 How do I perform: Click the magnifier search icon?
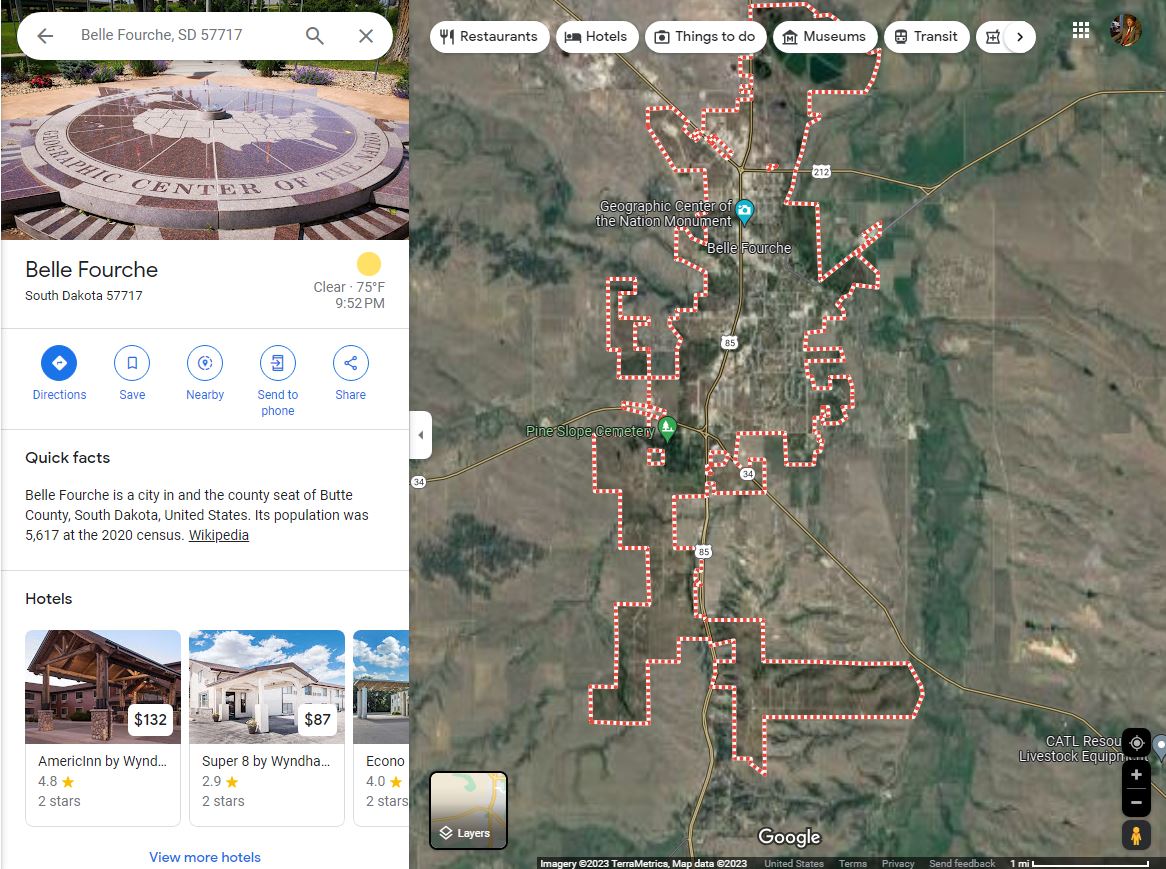(315, 36)
